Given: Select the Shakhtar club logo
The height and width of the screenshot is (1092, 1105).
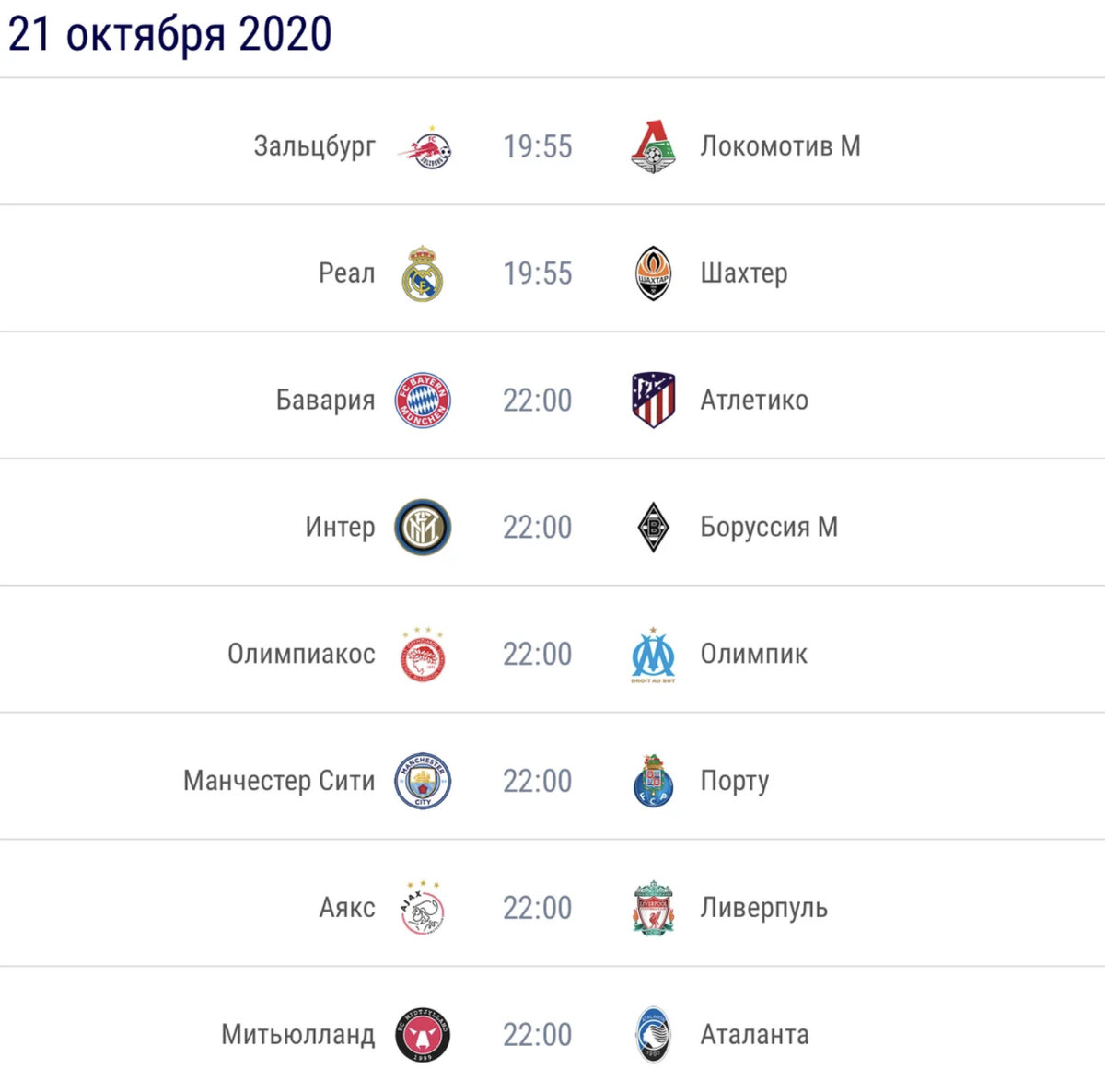Looking at the screenshot, I should pyautogui.click(x=653, y=273).
